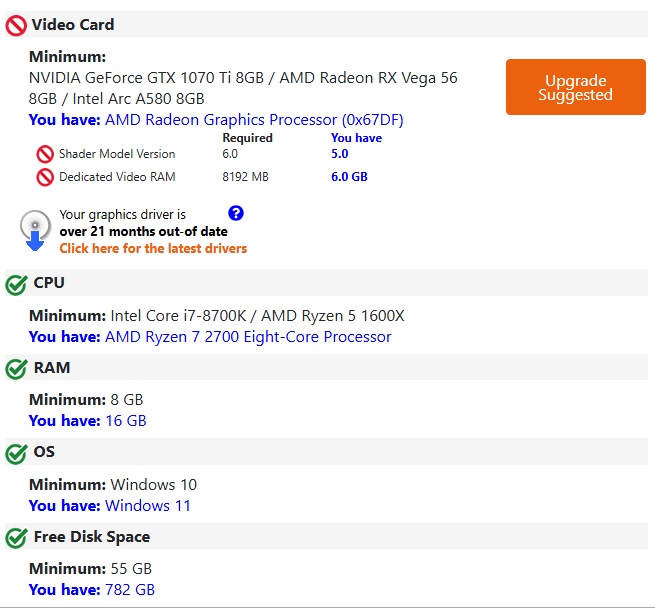Click your shader value 5.0
Image resolution: width=655 pixels, height=608 pixels.
click(x=340, y=154)
